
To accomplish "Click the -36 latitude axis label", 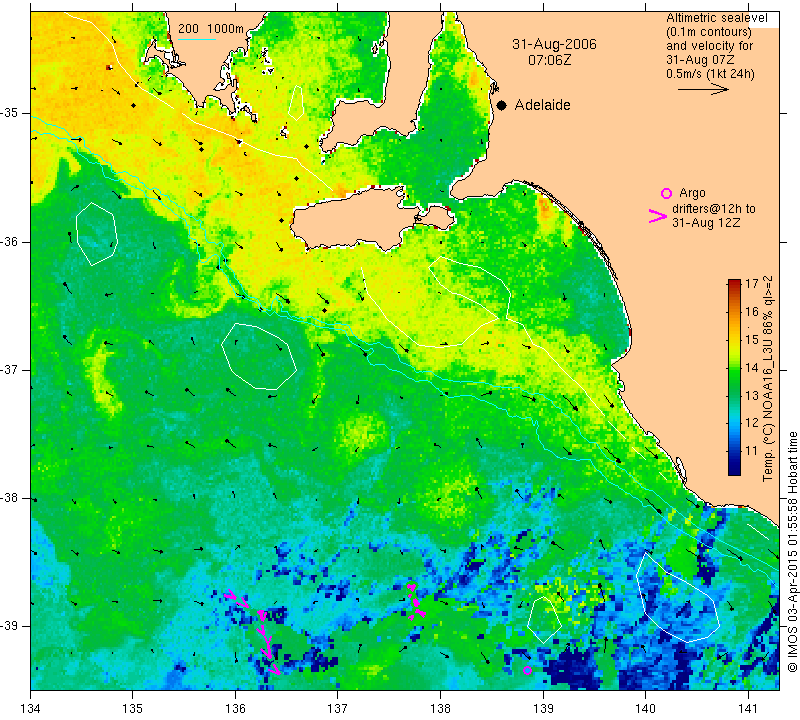I will pos(10,241).
